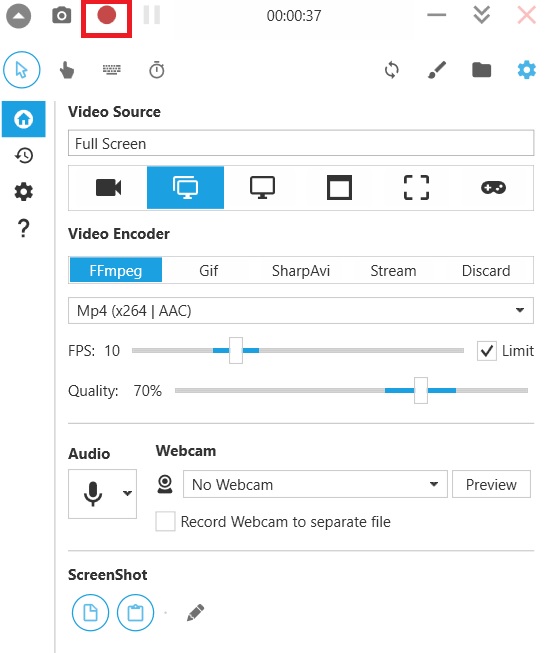Choose the FFmpeg encoder
Screen dimensions: 546x653
116,270
